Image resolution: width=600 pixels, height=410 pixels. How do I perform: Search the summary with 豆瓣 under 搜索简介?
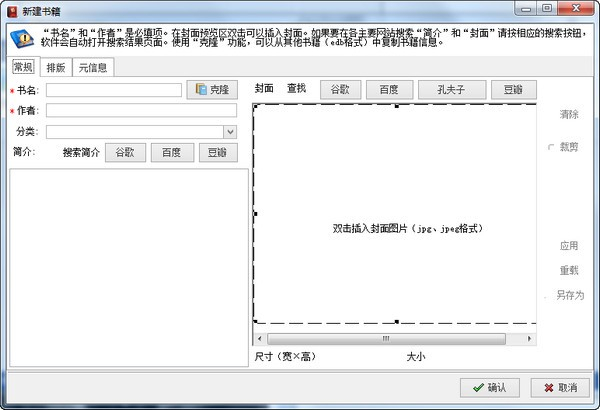tap(218, 152)
